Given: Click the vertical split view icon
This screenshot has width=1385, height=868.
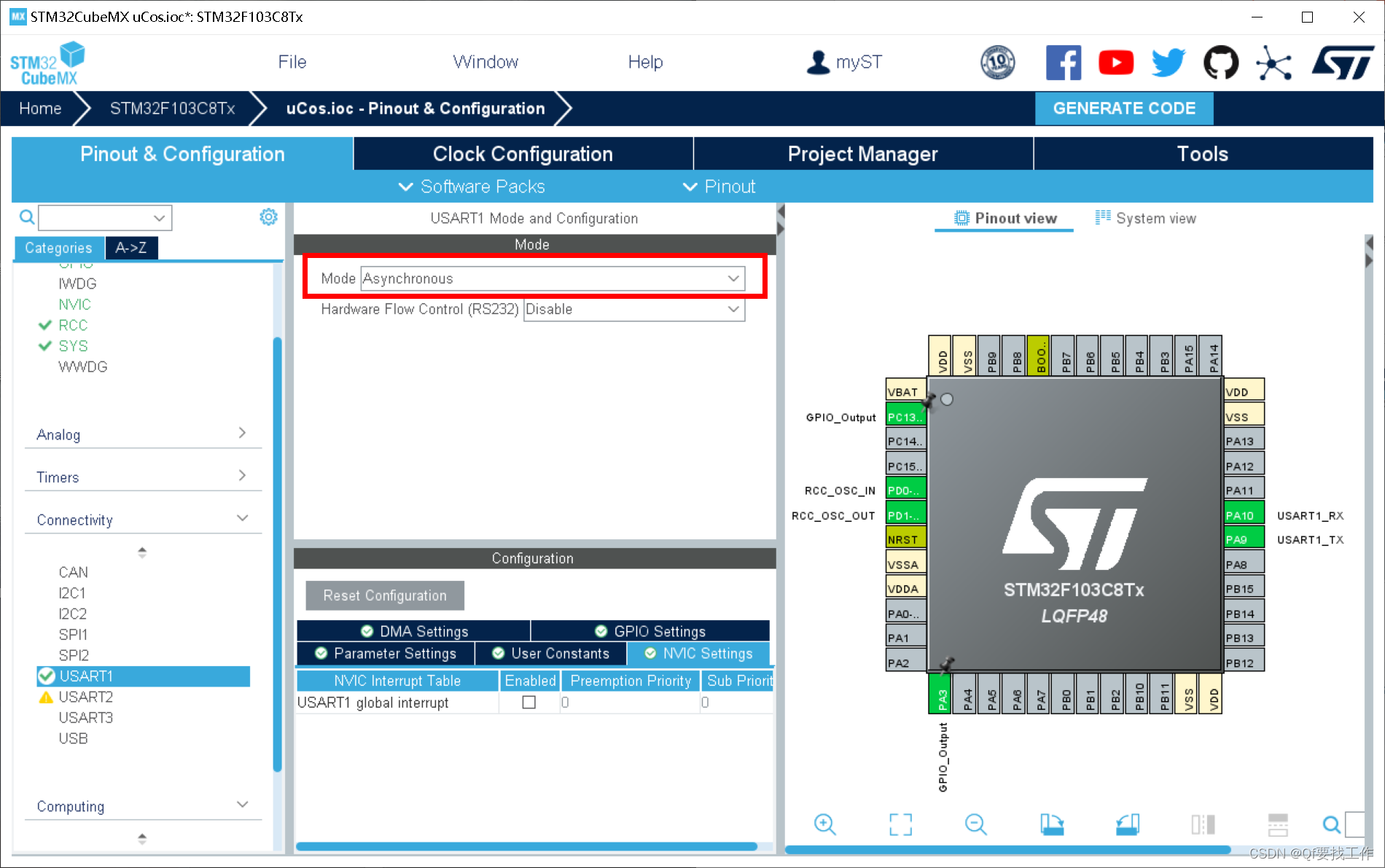Looking at the screenshot, I should coord(1203,824).
